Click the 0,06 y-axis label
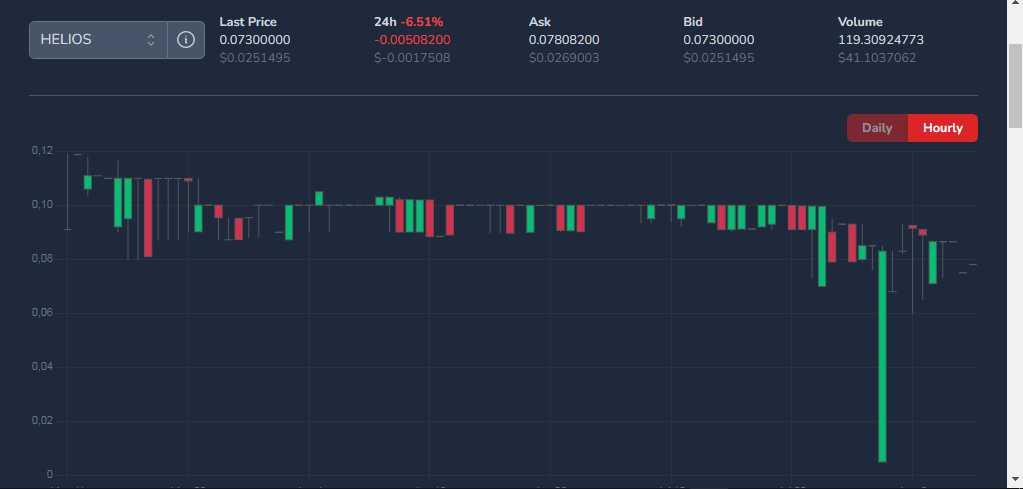The image size is (1023, 489). pyautogui.click(x=42, y=313)
